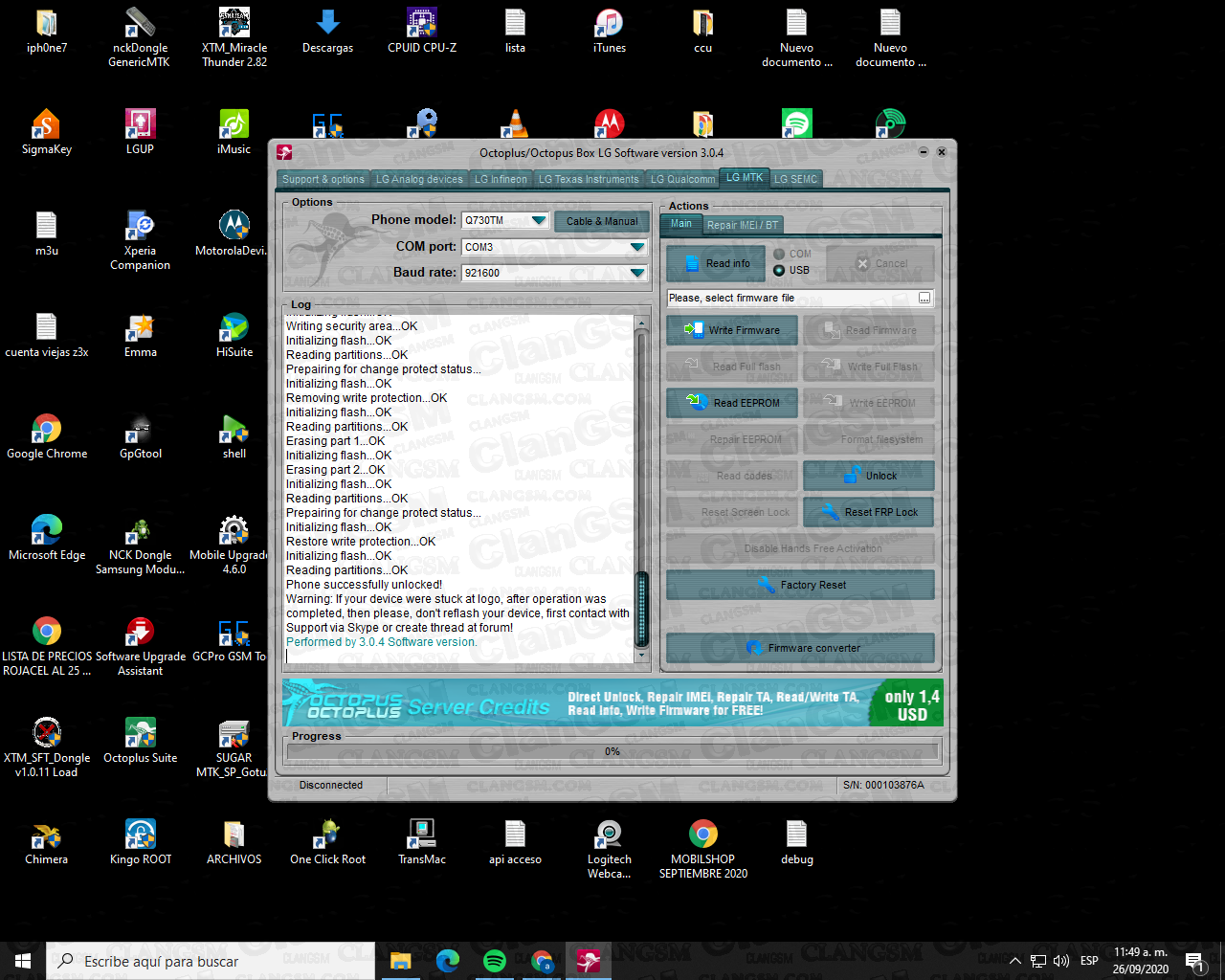Open the Firmware converter button
Viewport: 1225px width, 980px height.
tap(800, 648)
